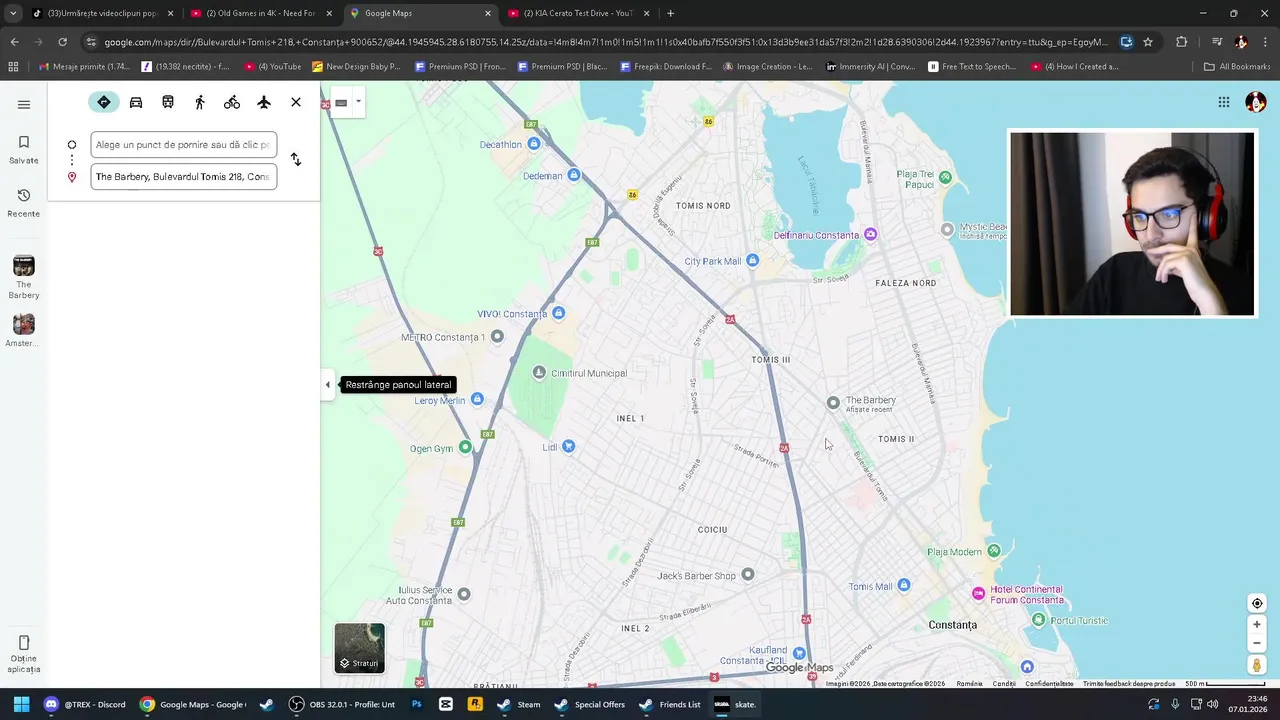Click Jack's Barber Shop map pin
The image size is (1280, 720).
747,574
